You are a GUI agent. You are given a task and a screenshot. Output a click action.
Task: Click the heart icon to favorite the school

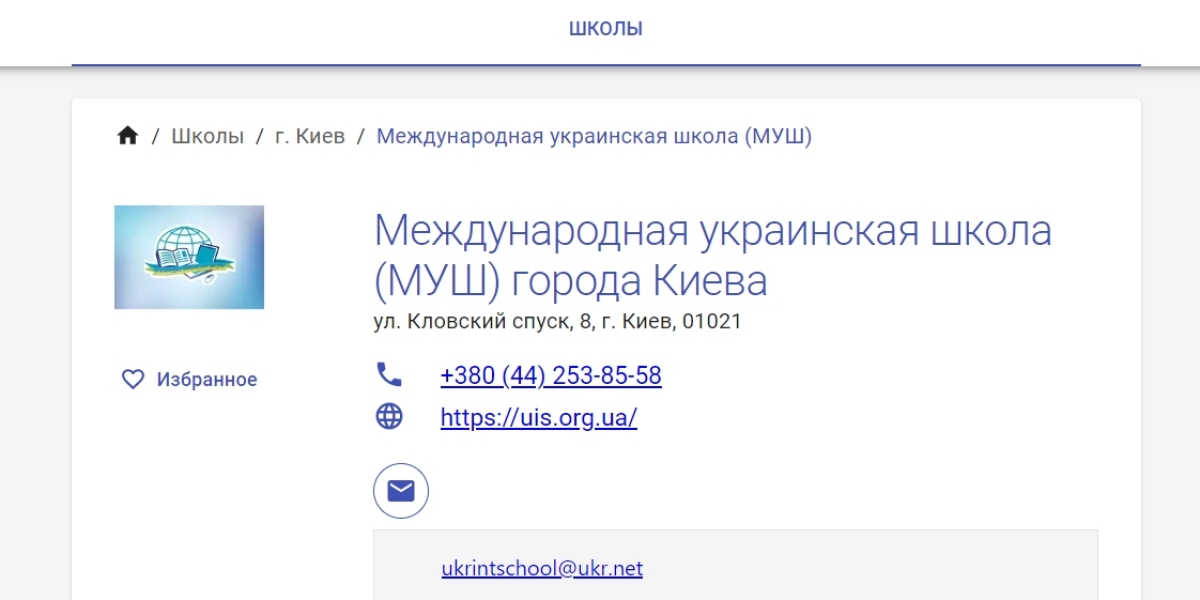(133, 379)
